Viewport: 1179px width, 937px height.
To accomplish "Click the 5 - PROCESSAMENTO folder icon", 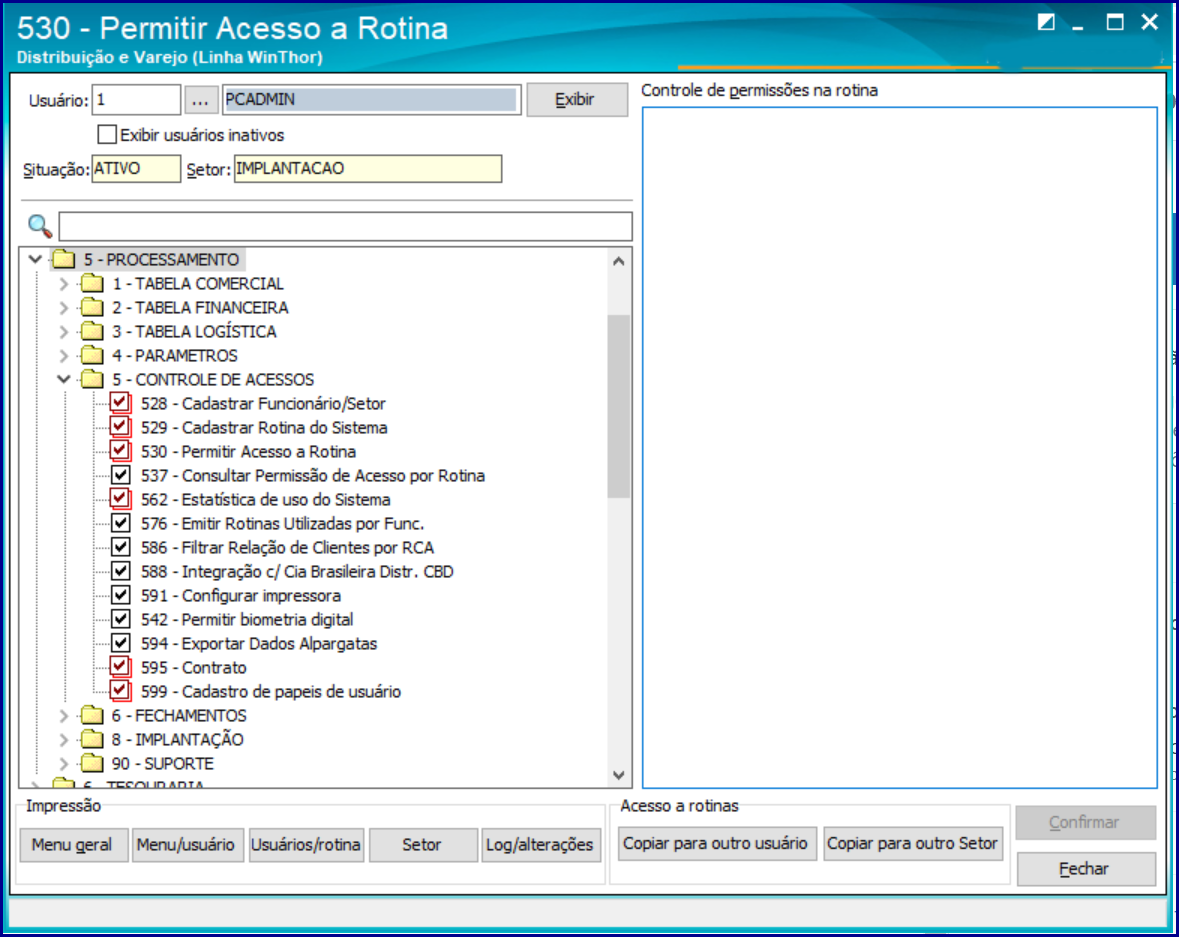I will point(64,259).
